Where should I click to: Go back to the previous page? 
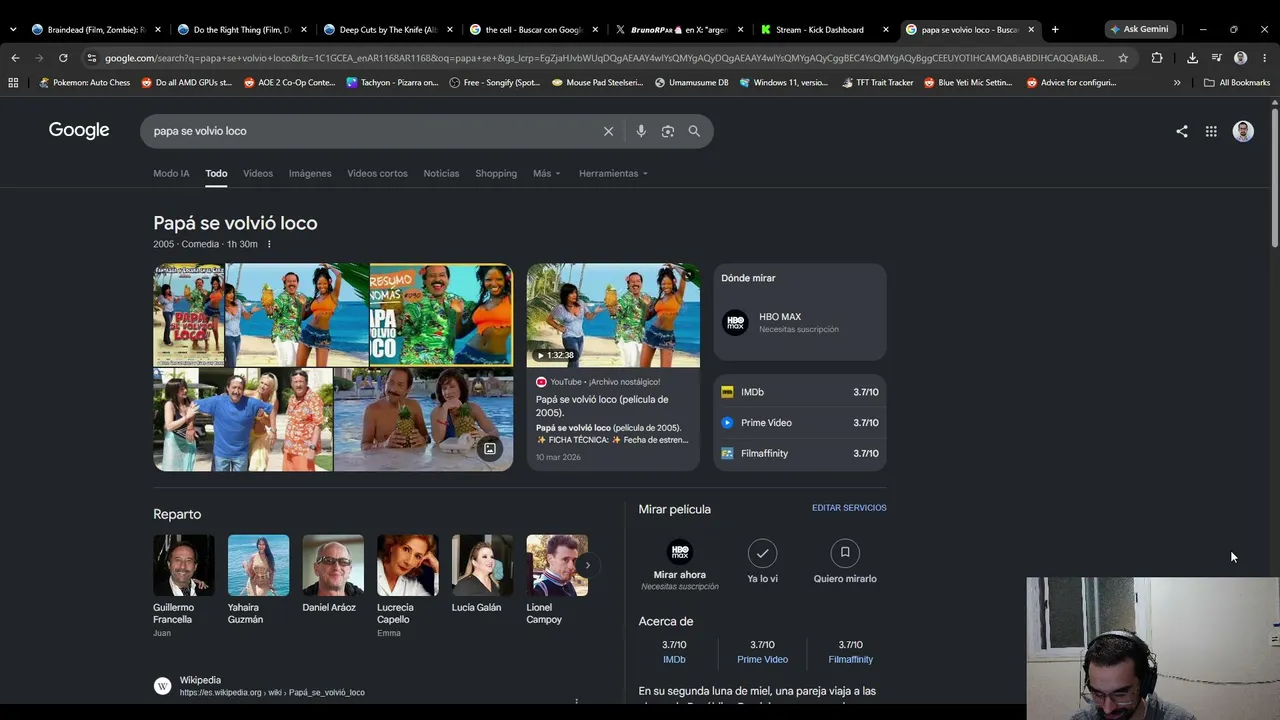[x=15, y=58]
